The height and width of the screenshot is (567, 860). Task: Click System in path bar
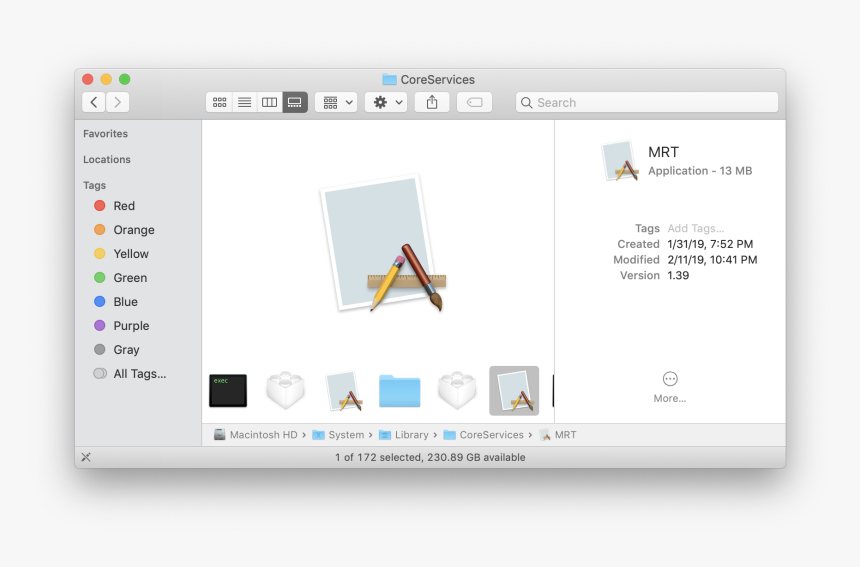[338, 435]
